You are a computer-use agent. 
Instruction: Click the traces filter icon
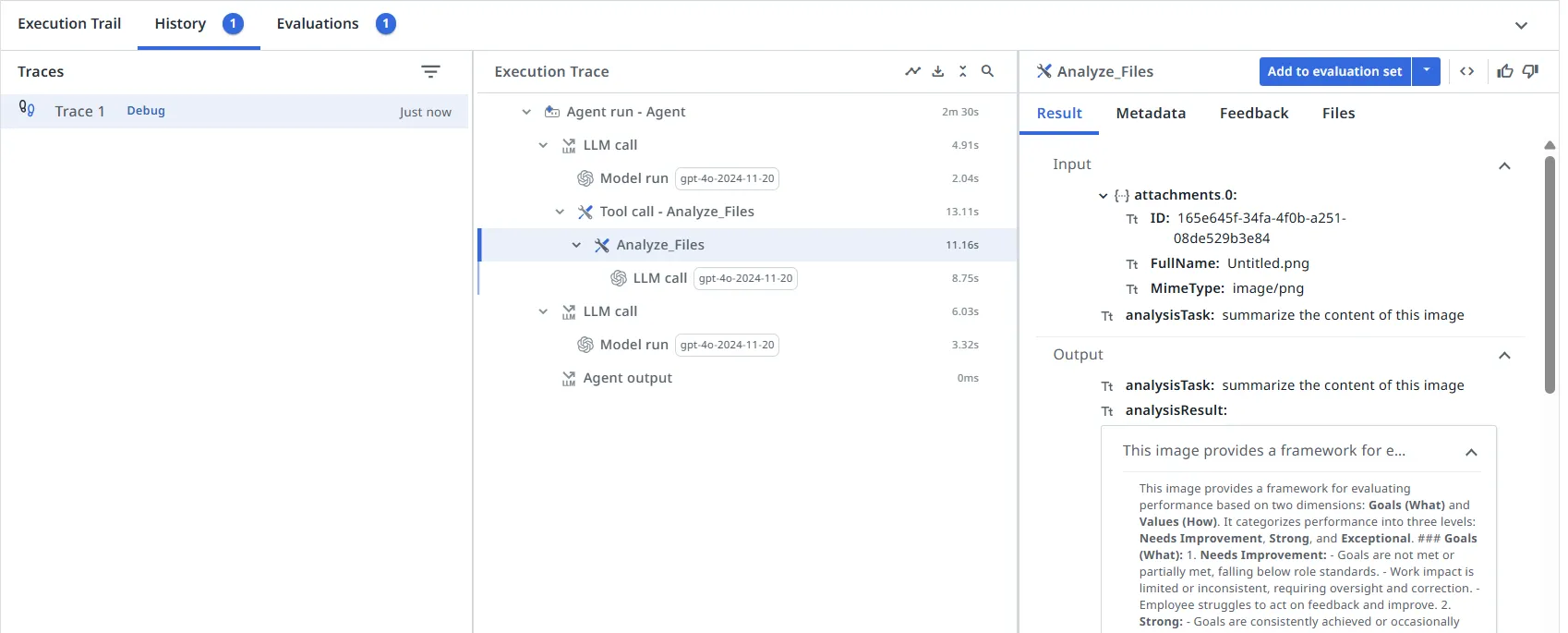point(430,72)
